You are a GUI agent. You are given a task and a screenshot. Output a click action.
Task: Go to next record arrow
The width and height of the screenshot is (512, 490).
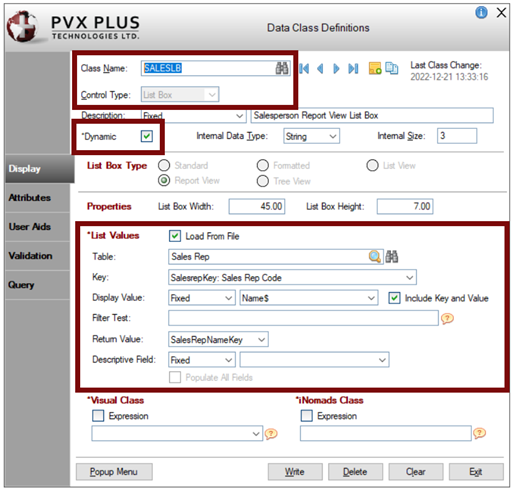(x=336, y=69)
